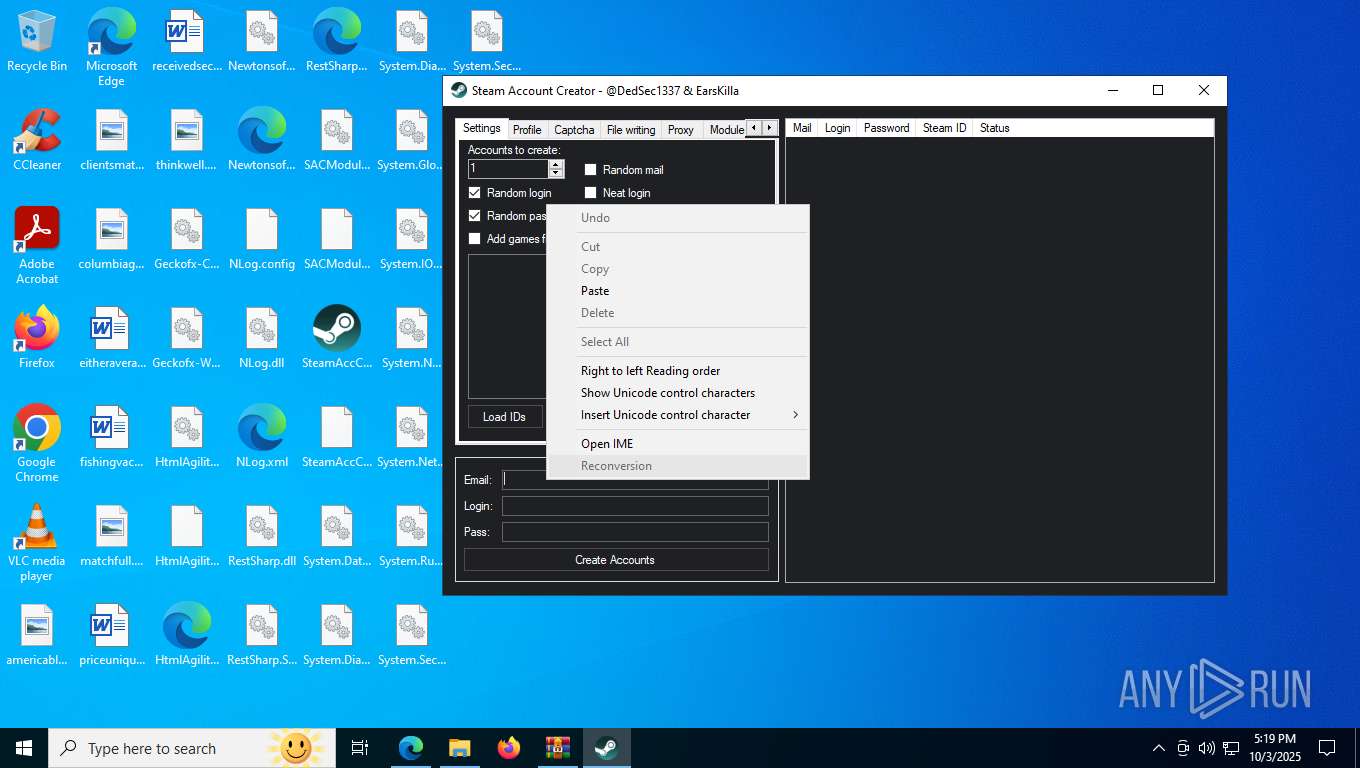Open the Module tab

click(726, 130)
